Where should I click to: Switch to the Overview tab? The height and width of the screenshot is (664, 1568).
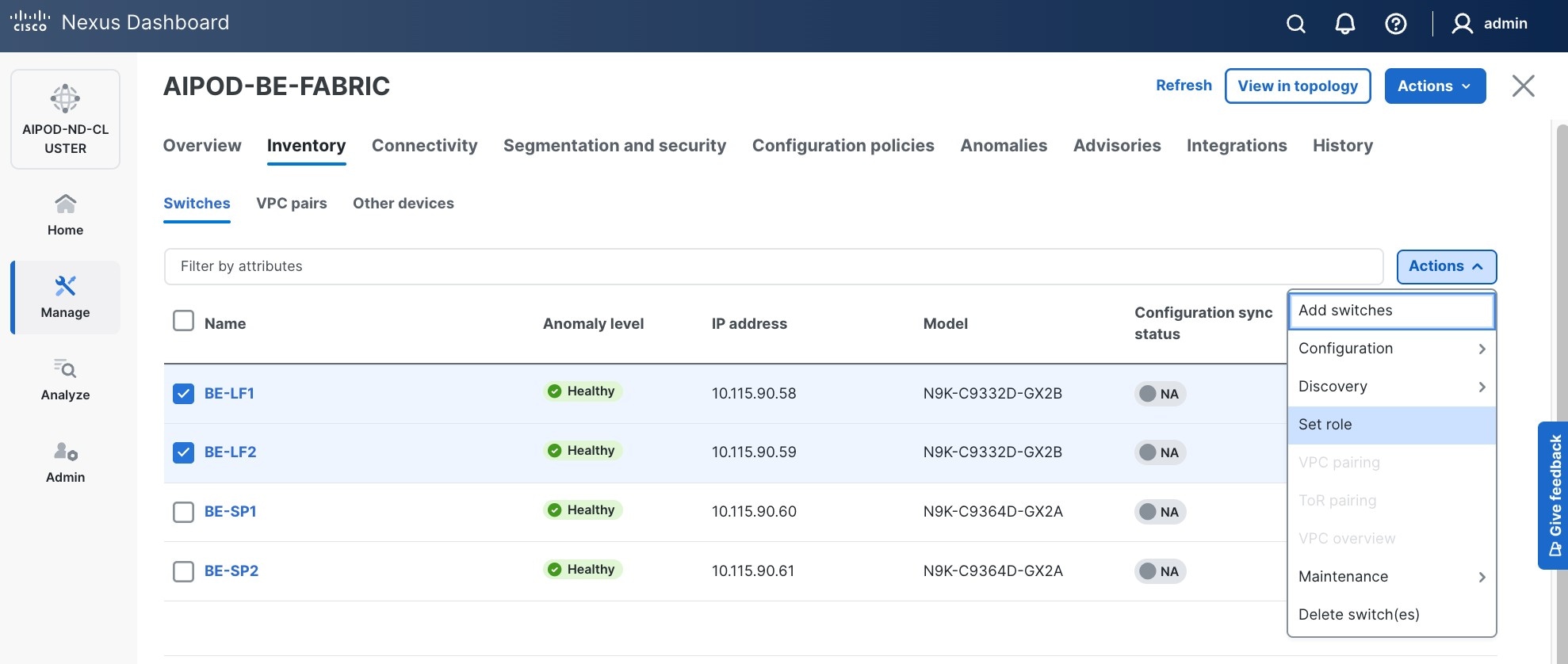pyautogui.click(x=202, y=146)
